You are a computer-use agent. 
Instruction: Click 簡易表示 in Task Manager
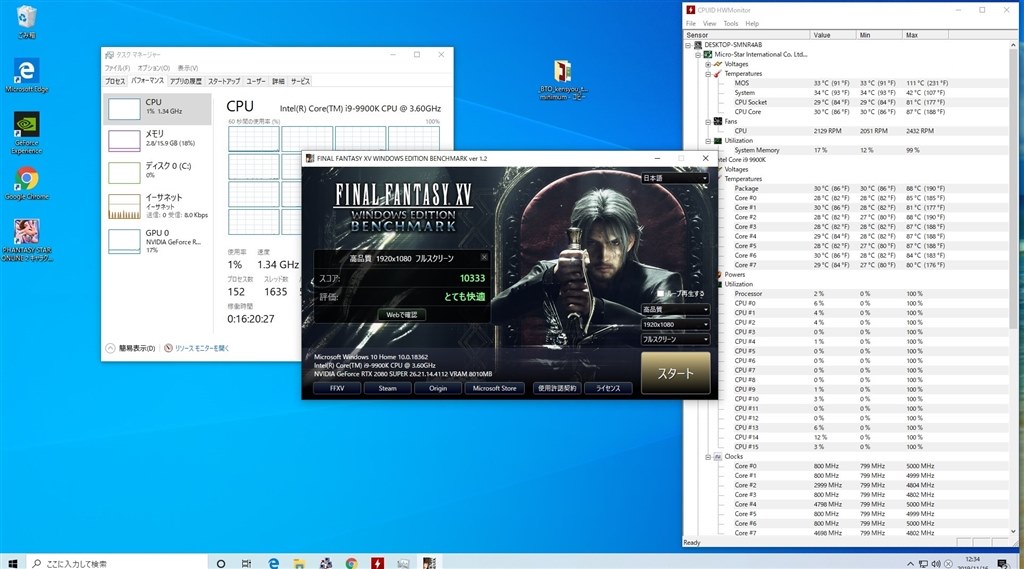[131, 348]
